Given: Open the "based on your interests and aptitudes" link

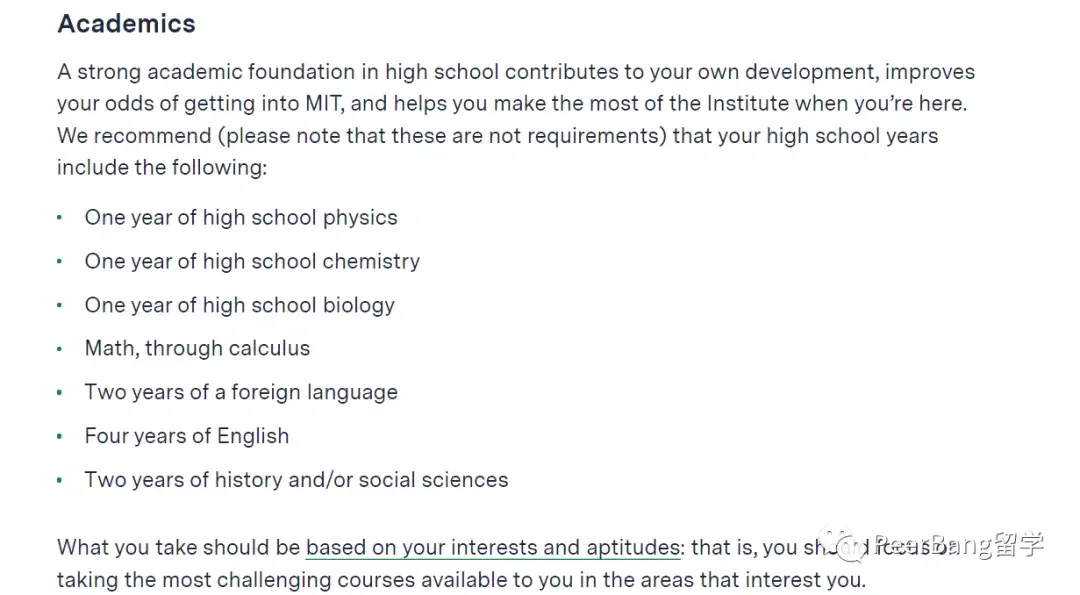Looking at the screenshot, I should click(492, 547).
